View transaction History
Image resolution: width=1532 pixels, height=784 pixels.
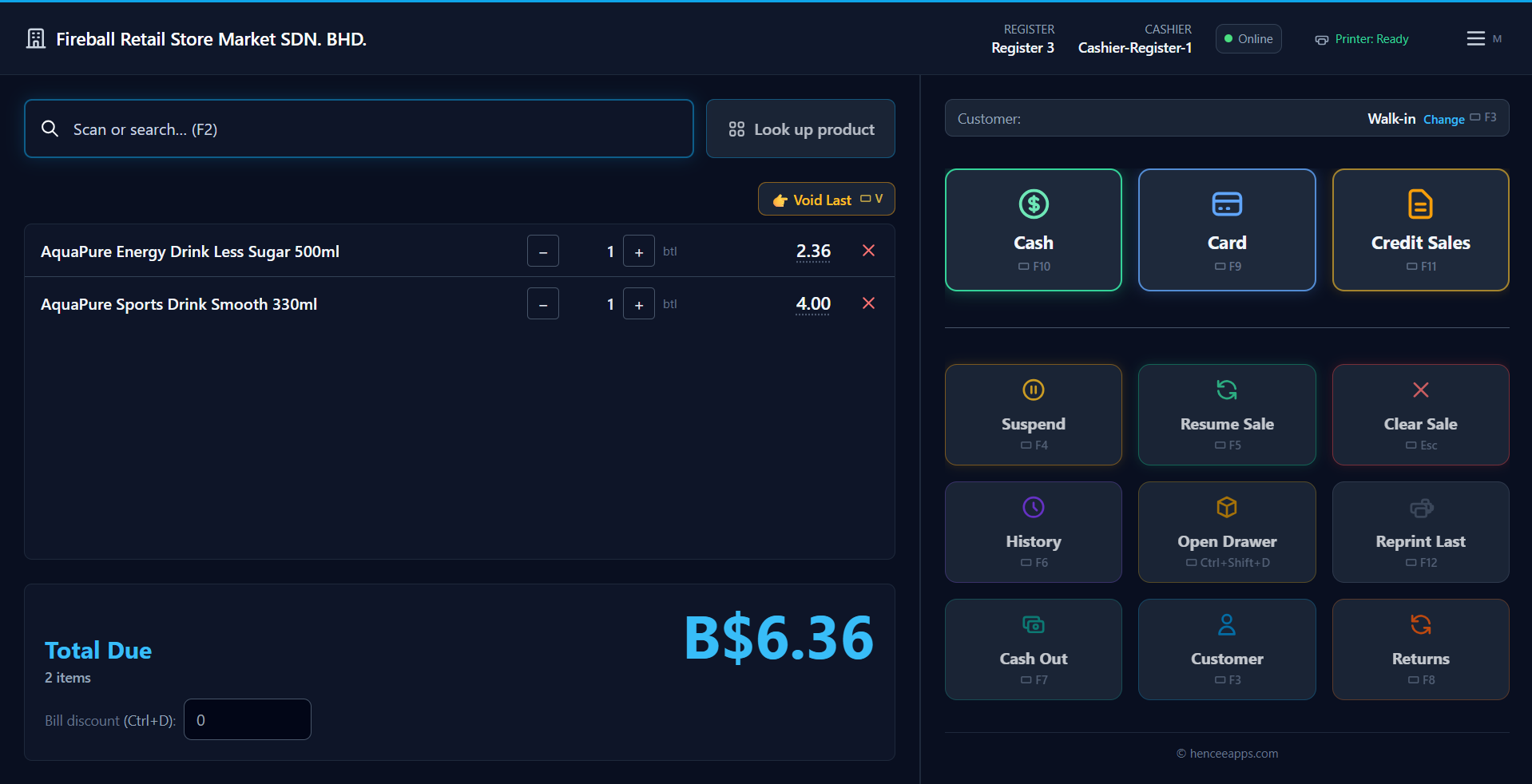click(1033, 532)
